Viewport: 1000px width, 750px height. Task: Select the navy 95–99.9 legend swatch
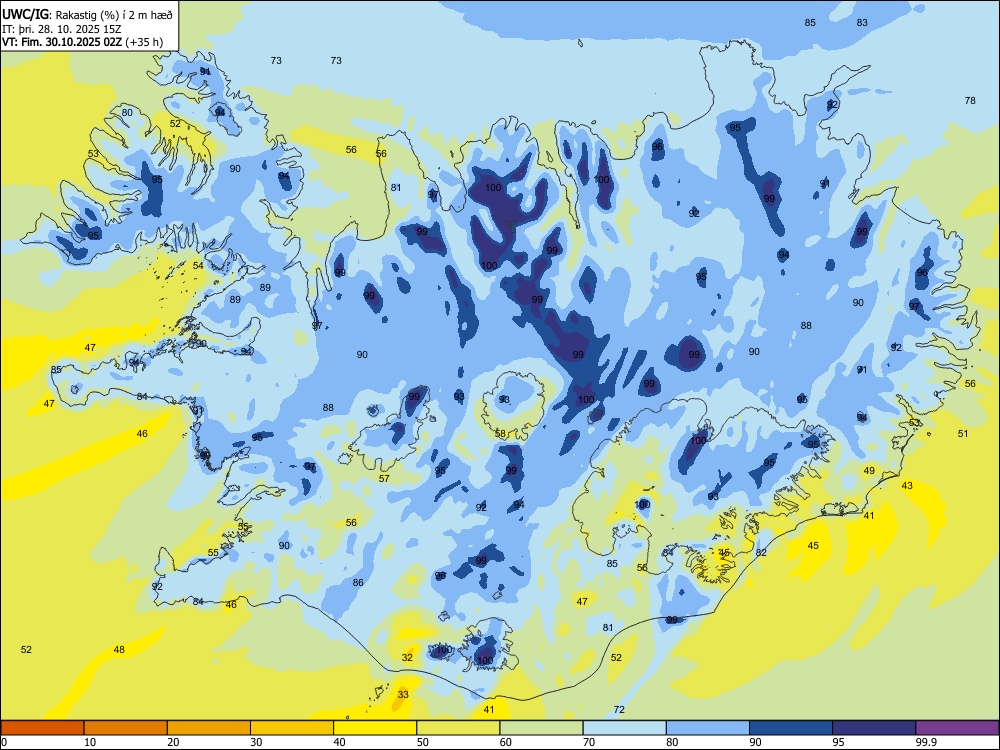point(874,728)
